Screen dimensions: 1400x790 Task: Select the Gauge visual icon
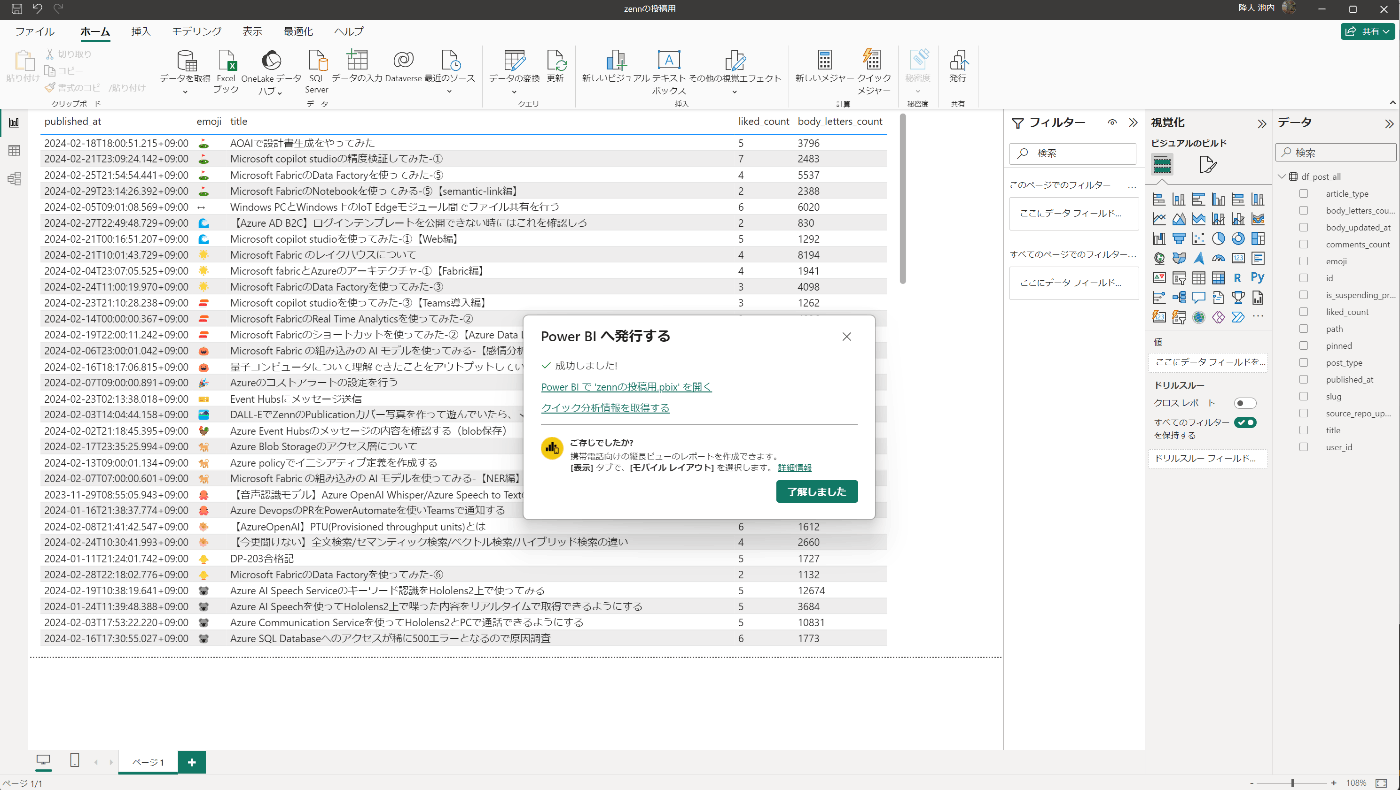(1218, 258)
